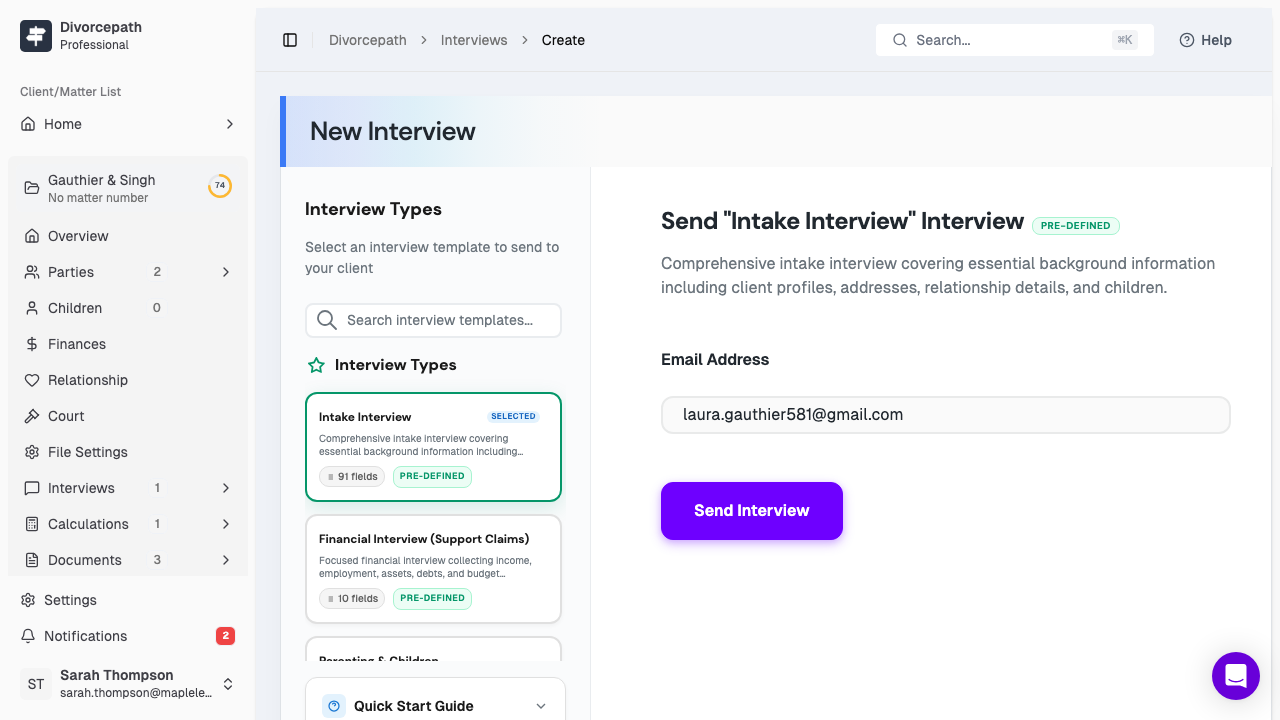Click the Email Address input field

(946, 415)
